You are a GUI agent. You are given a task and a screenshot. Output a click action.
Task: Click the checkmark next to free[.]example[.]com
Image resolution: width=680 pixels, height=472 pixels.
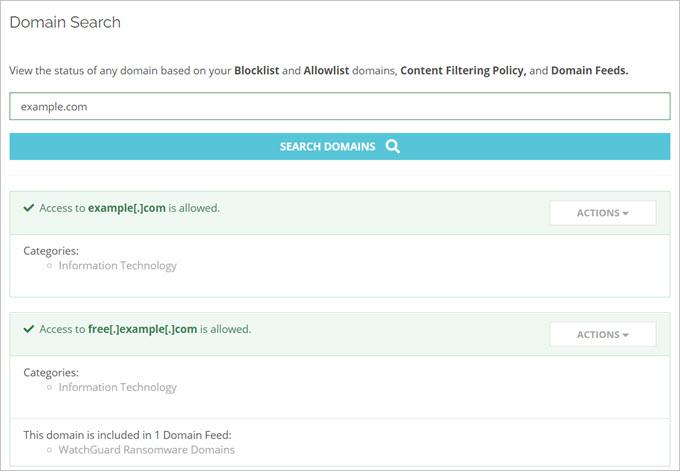[x=27, y=329]
